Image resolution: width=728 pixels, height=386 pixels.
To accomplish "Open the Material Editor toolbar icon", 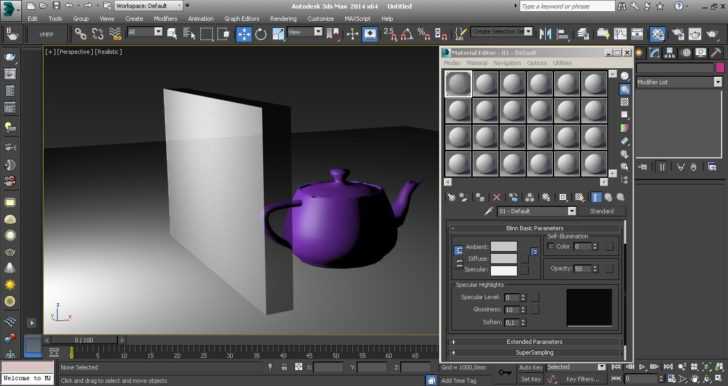I will click(657, 34).
